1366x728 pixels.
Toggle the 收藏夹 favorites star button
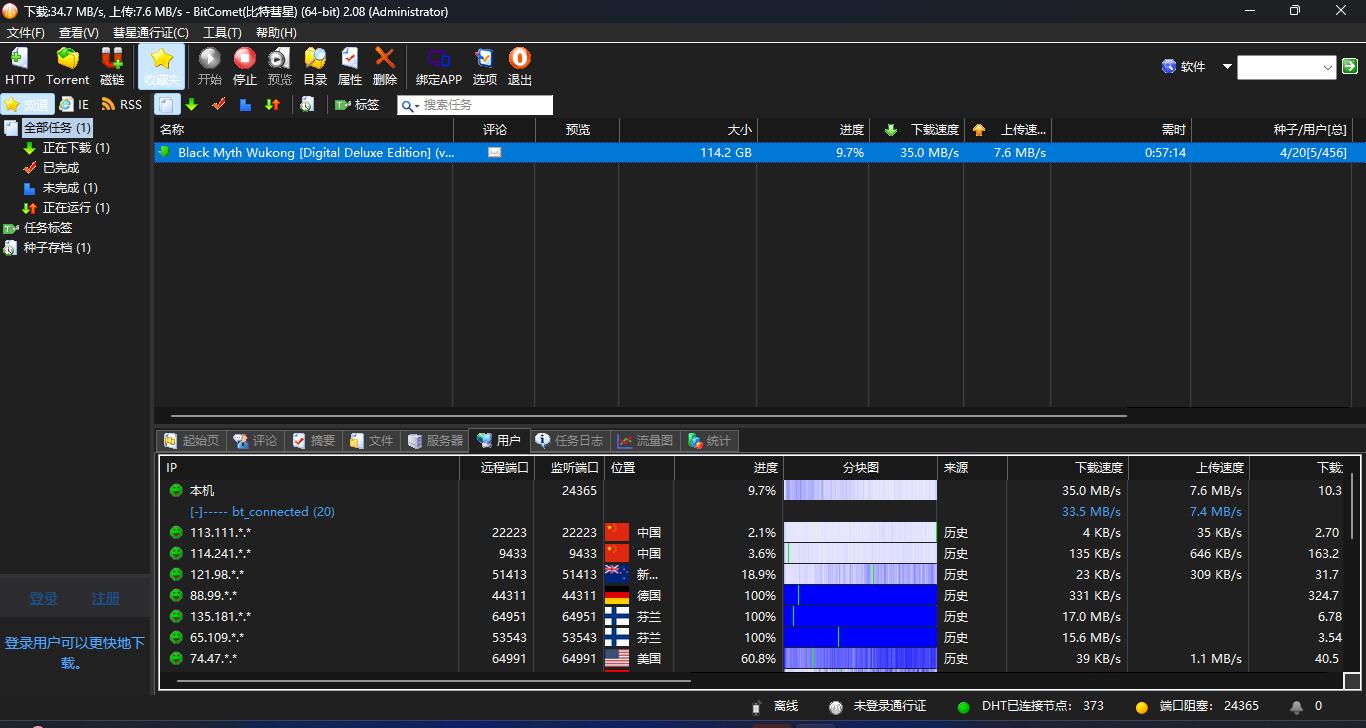161,66
